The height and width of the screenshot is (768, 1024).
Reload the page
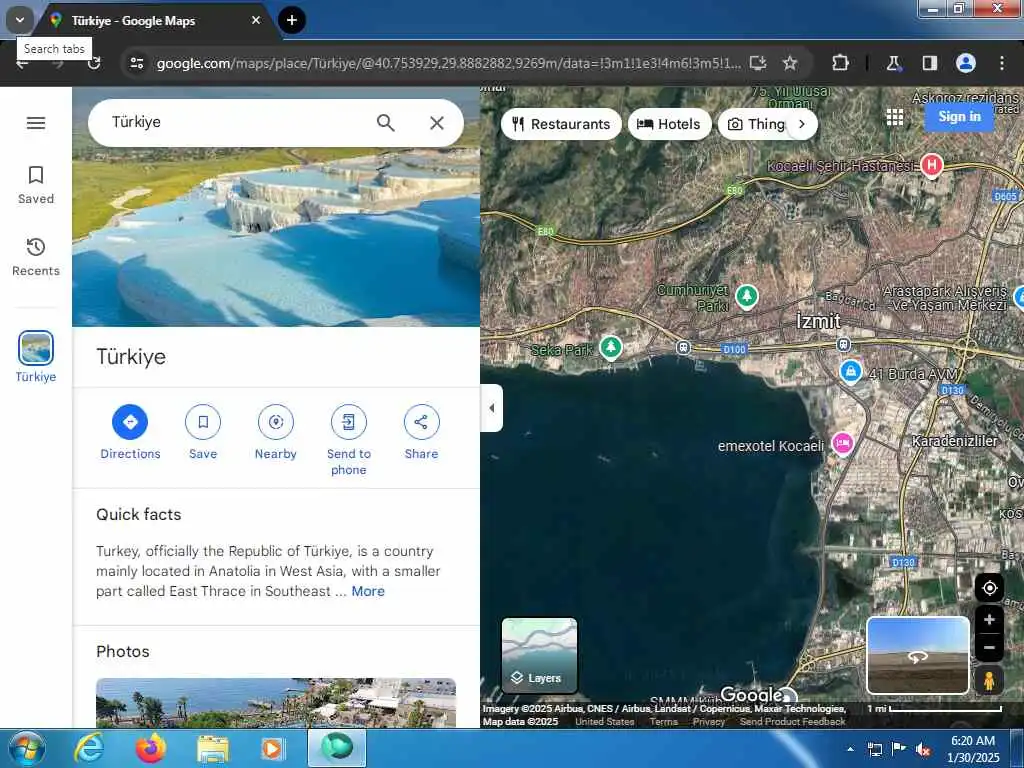click(94, 63)
